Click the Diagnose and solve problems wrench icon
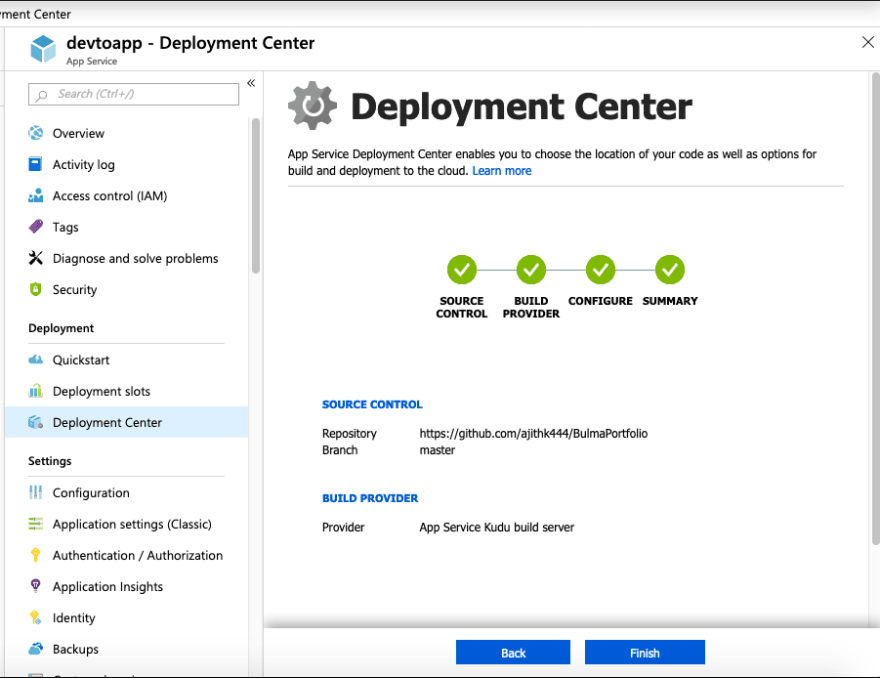 pos(35,258)
